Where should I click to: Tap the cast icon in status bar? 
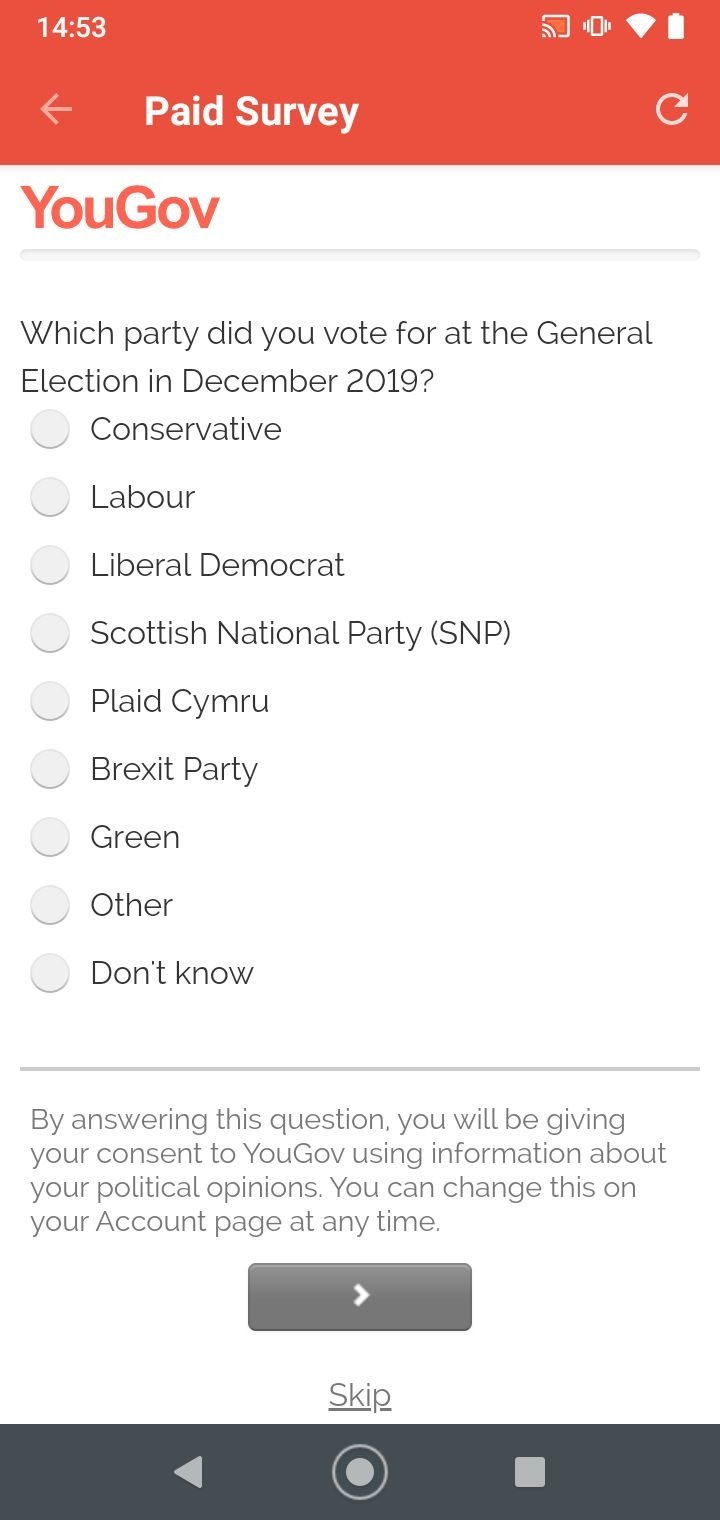[555, 27]
